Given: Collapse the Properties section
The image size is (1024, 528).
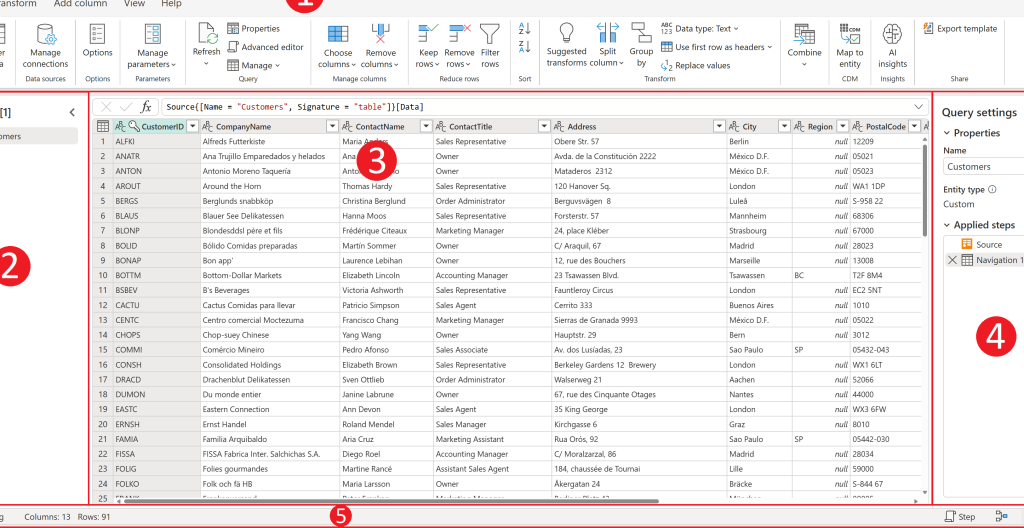Looking at the screenshot, I should 946,133.
